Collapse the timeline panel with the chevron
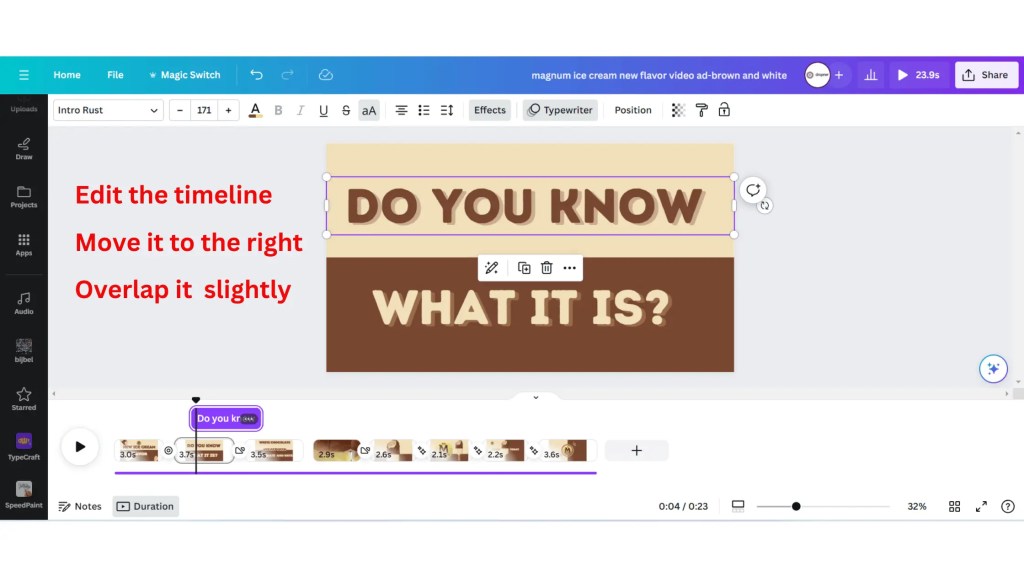 (x=535, y=397)
